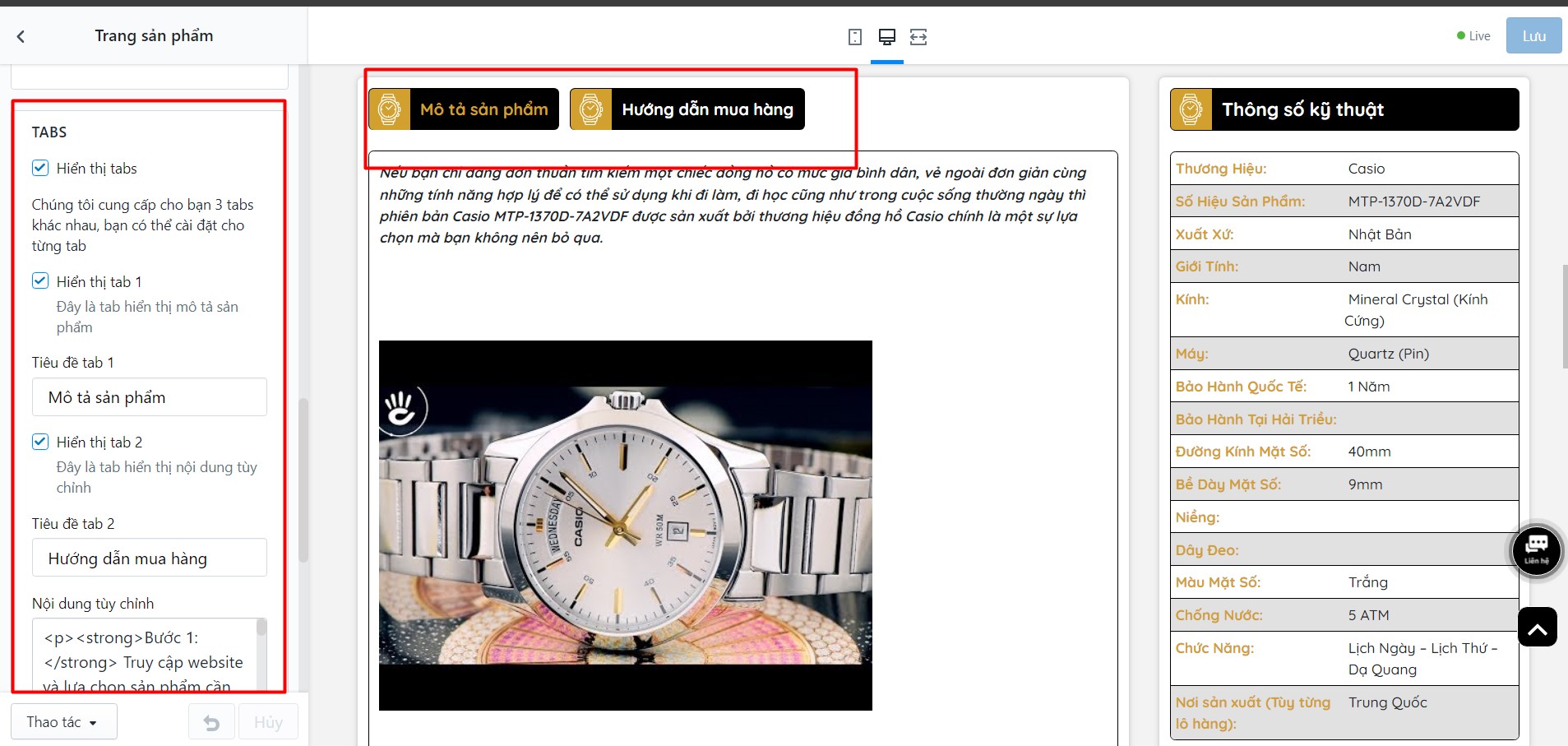This screenshot has height=746, width=1568.
Task: Click the Nam gender value
Action: [1364, 266]
